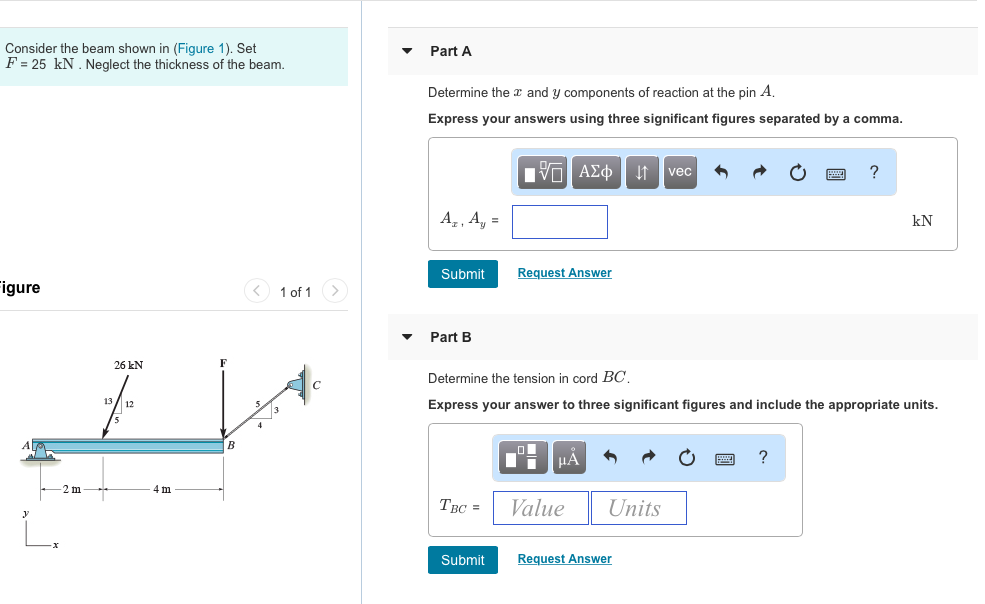Open the template builder icon in Part B

click(x=524, y=457)
